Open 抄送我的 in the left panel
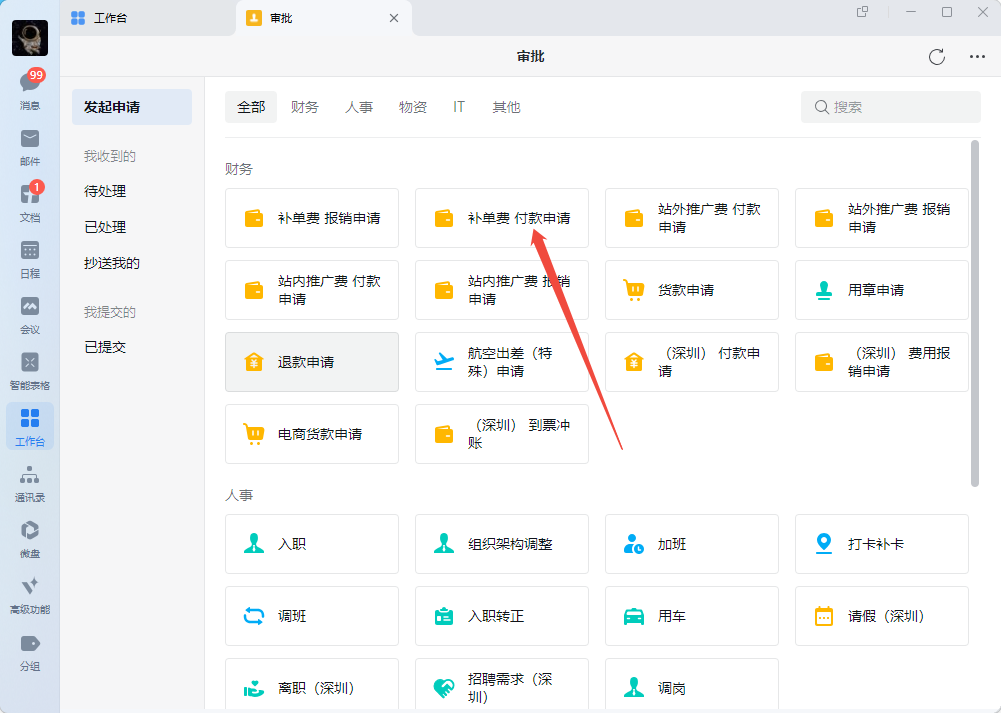Screen dimensions: 1001x713 pos(112,263)
